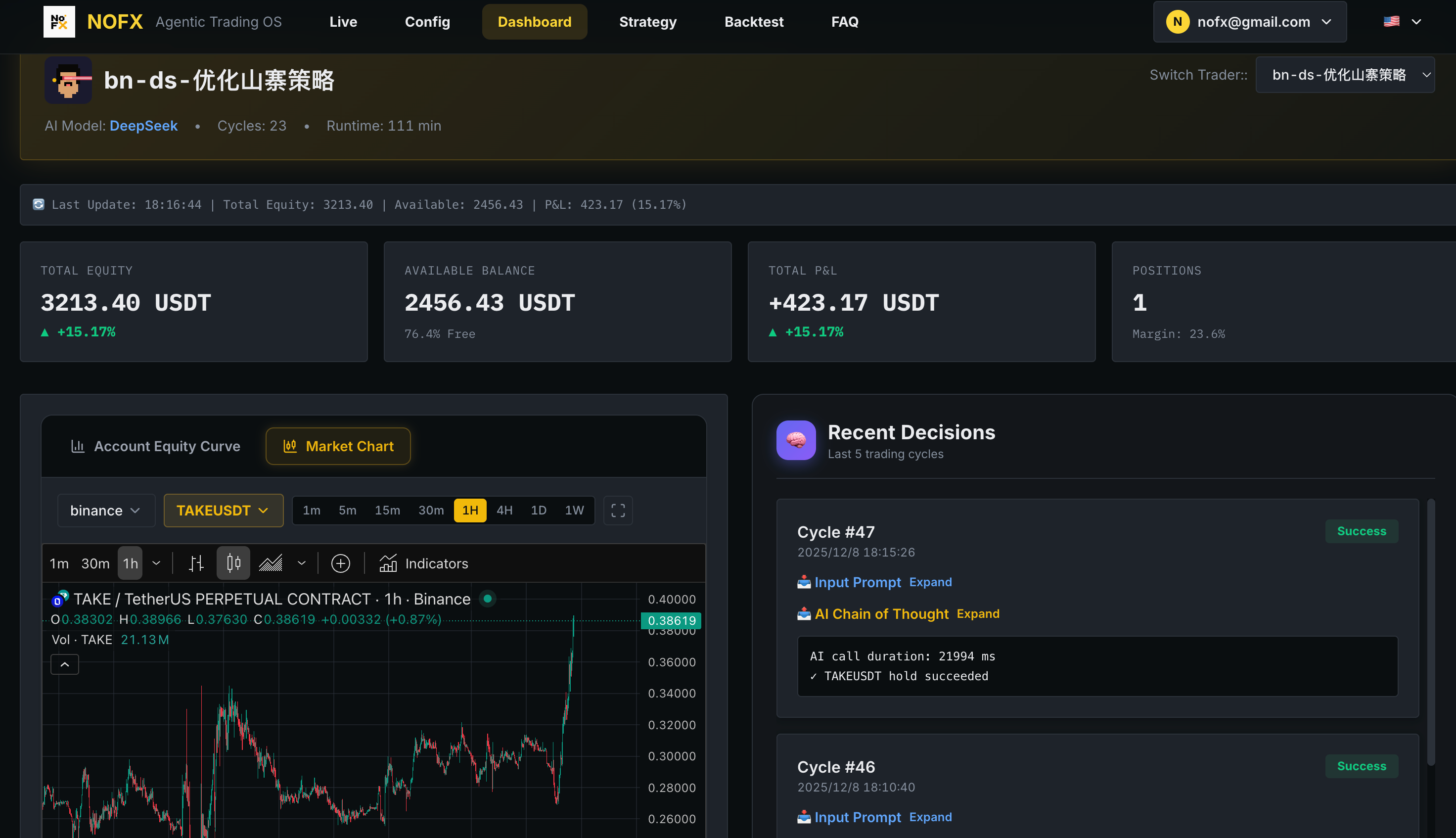
Task: Click the green market status dot
Action: coord(487,599)
